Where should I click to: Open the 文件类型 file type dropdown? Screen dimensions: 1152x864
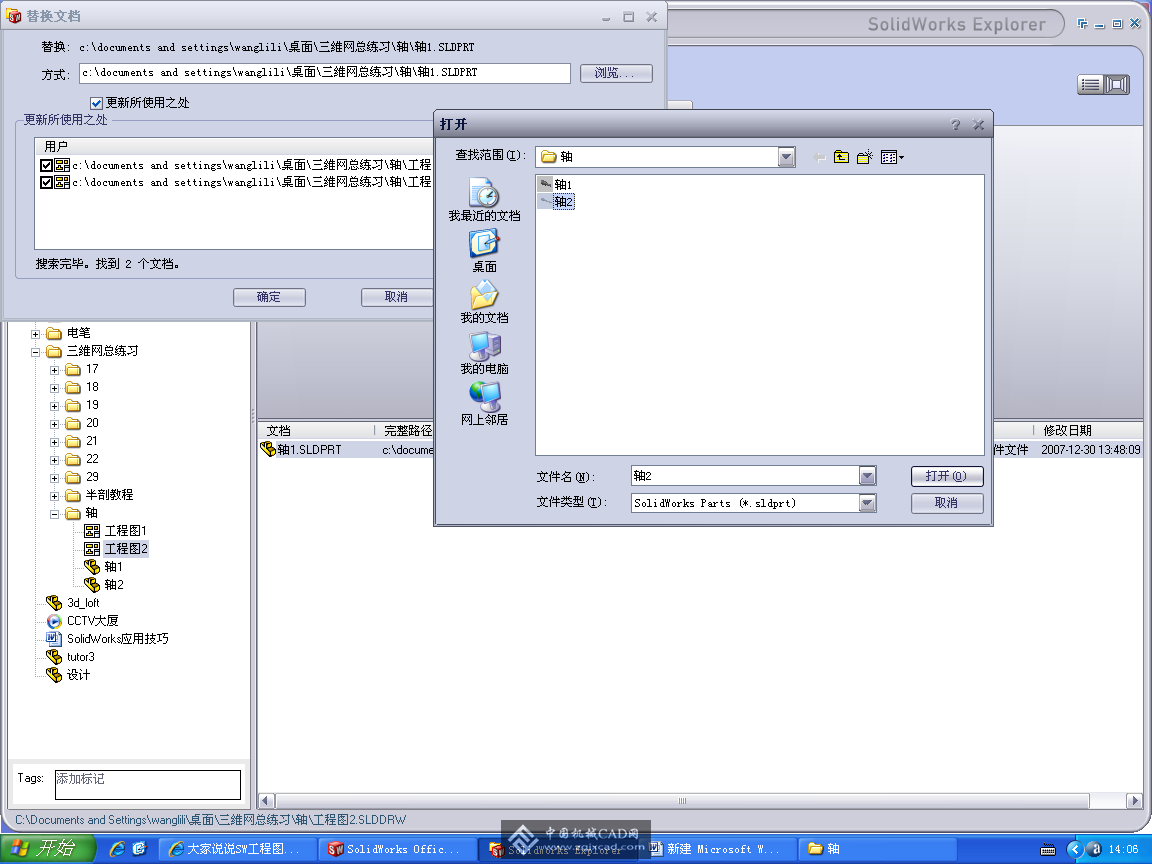pyautogui.click(x=867, y=503)
